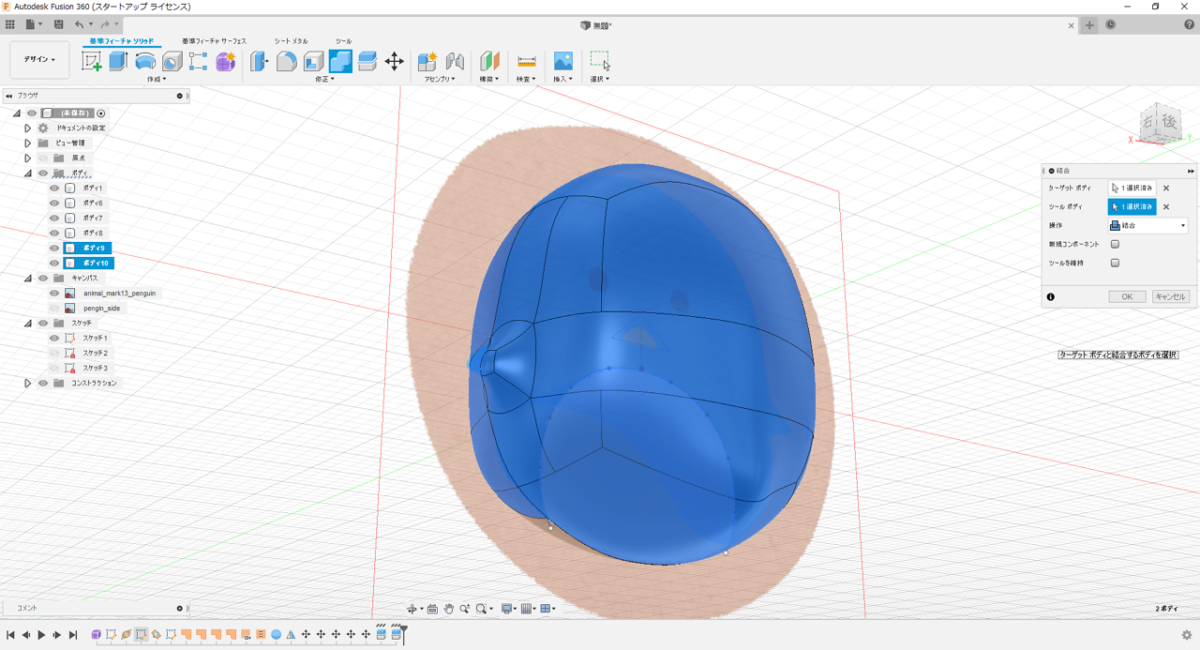Toggle visibility of ボディ10
1200x650 pixels.
tap(54, 263)
